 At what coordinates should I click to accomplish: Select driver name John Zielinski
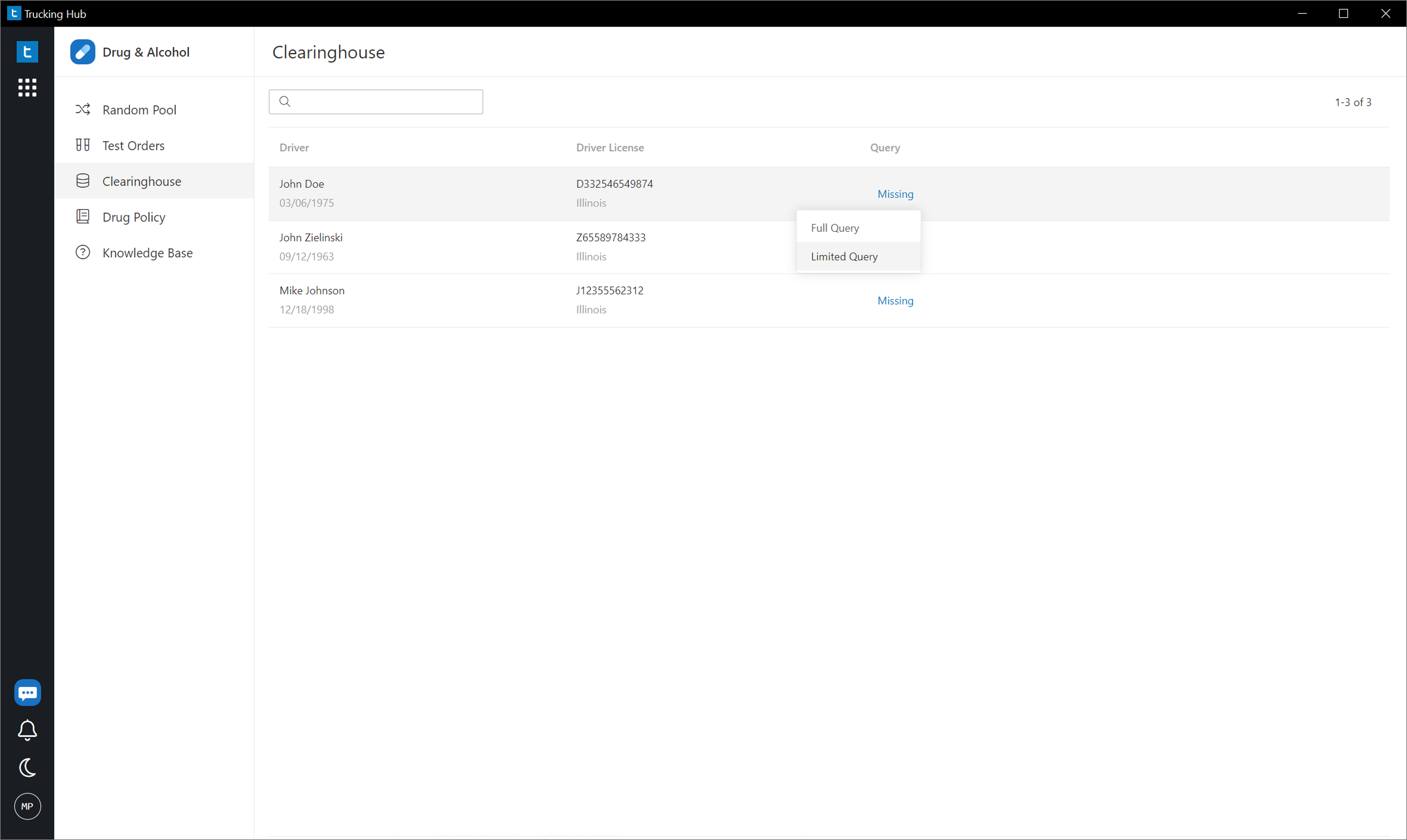tap(311, 237)
